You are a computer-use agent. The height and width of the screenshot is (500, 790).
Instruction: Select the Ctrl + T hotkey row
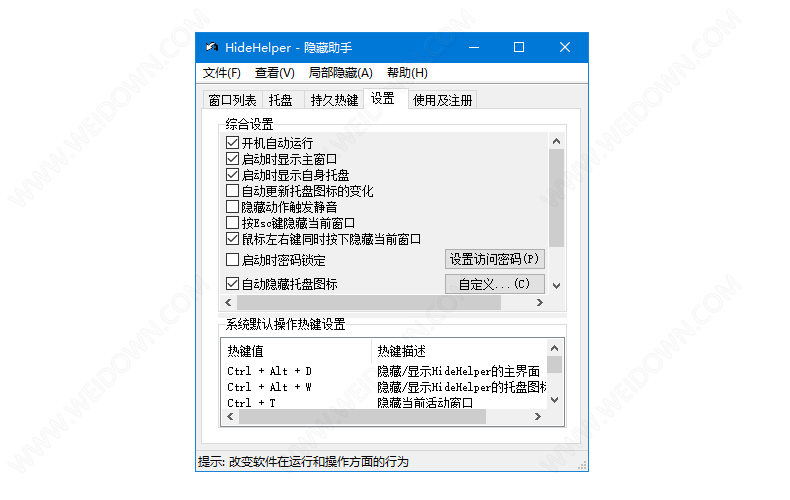point(384,403)
